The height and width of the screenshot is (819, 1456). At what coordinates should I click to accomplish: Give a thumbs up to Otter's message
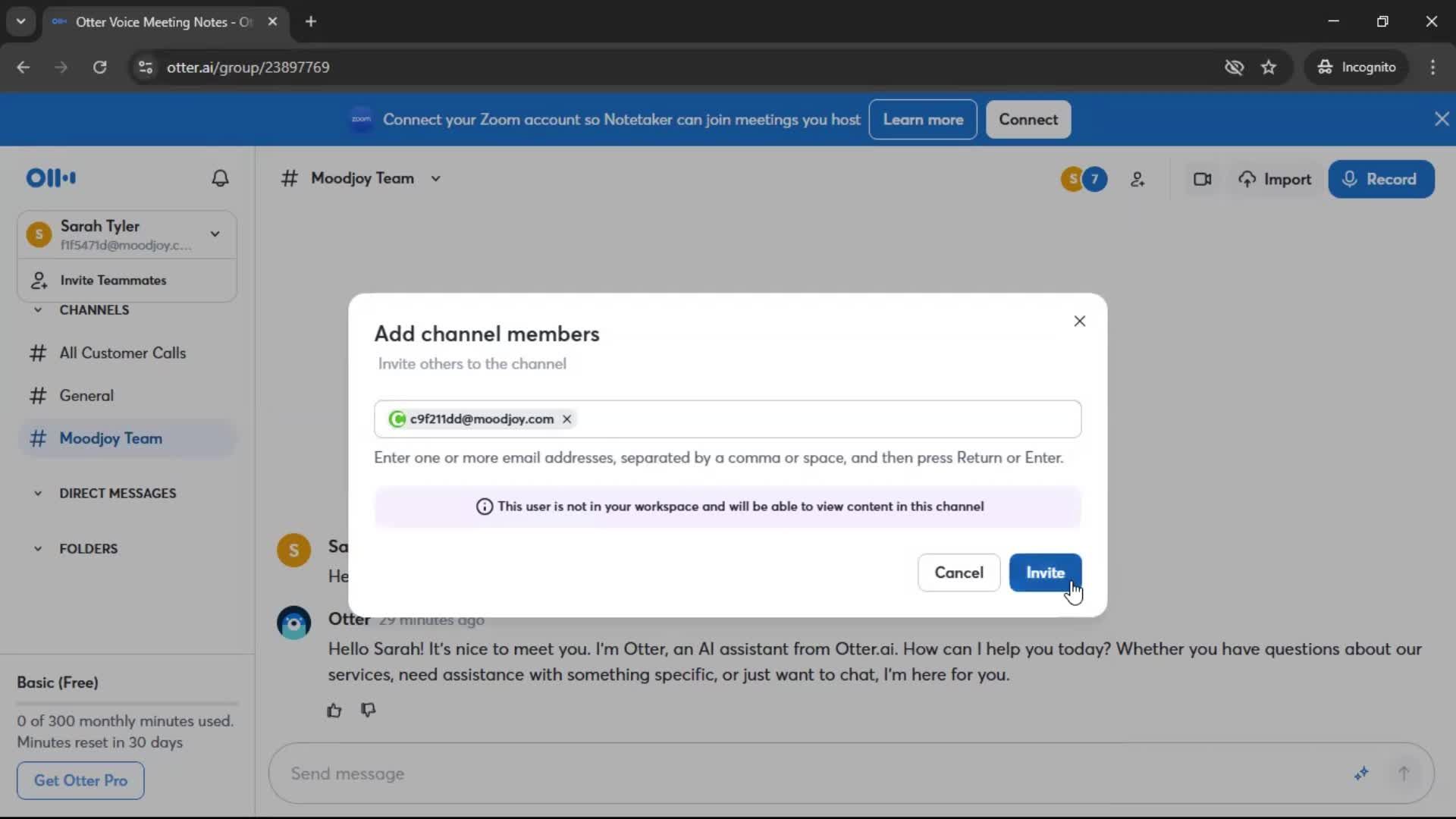pyautogui.click(x=334, y=711)
